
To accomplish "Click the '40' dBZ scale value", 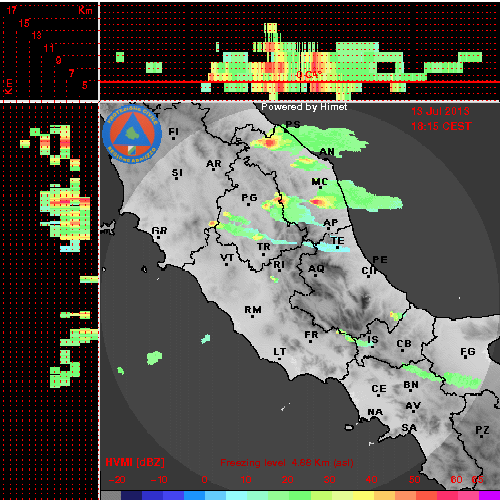I will (371, 480).
